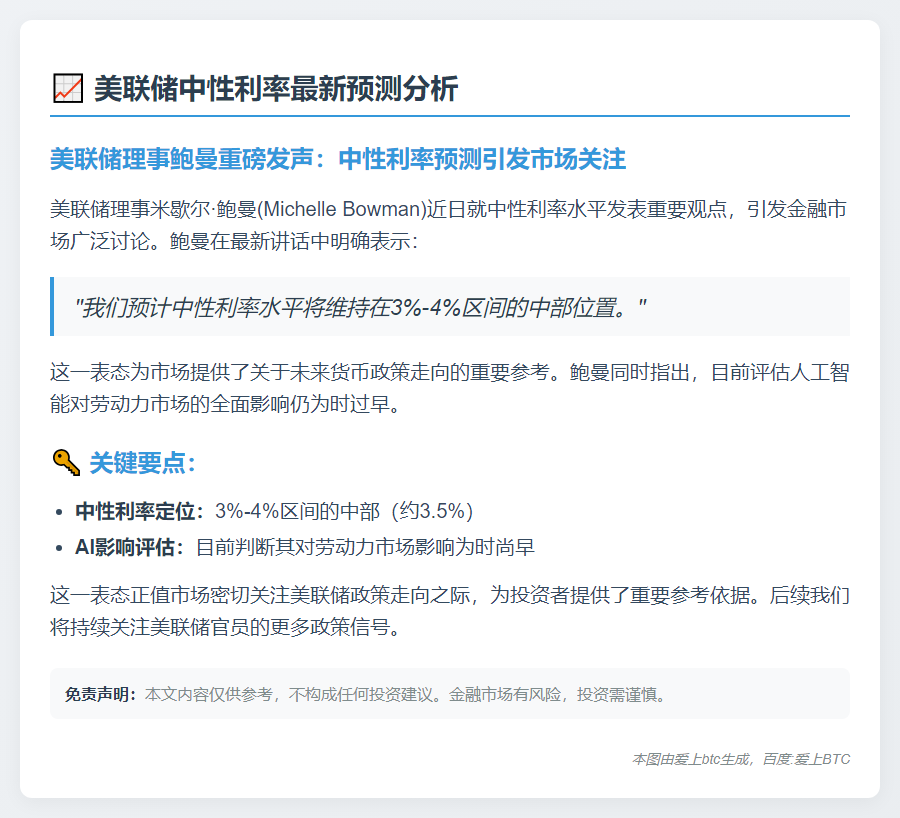Click the italic quote about 3%-4%区间
The width and height of the screenshot is (900, 818).
click(x=360, y=307)
